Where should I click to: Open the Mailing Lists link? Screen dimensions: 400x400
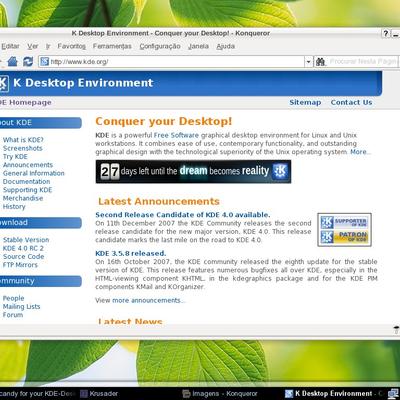click(x=22, y=307)
